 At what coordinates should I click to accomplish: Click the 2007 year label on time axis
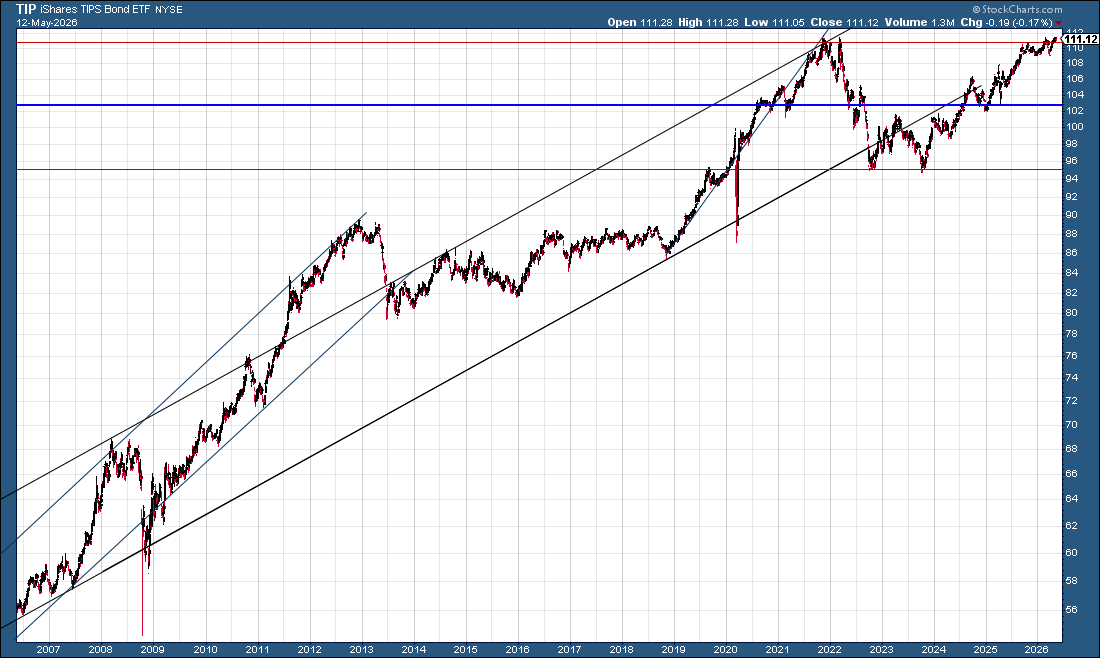[48, 650]
